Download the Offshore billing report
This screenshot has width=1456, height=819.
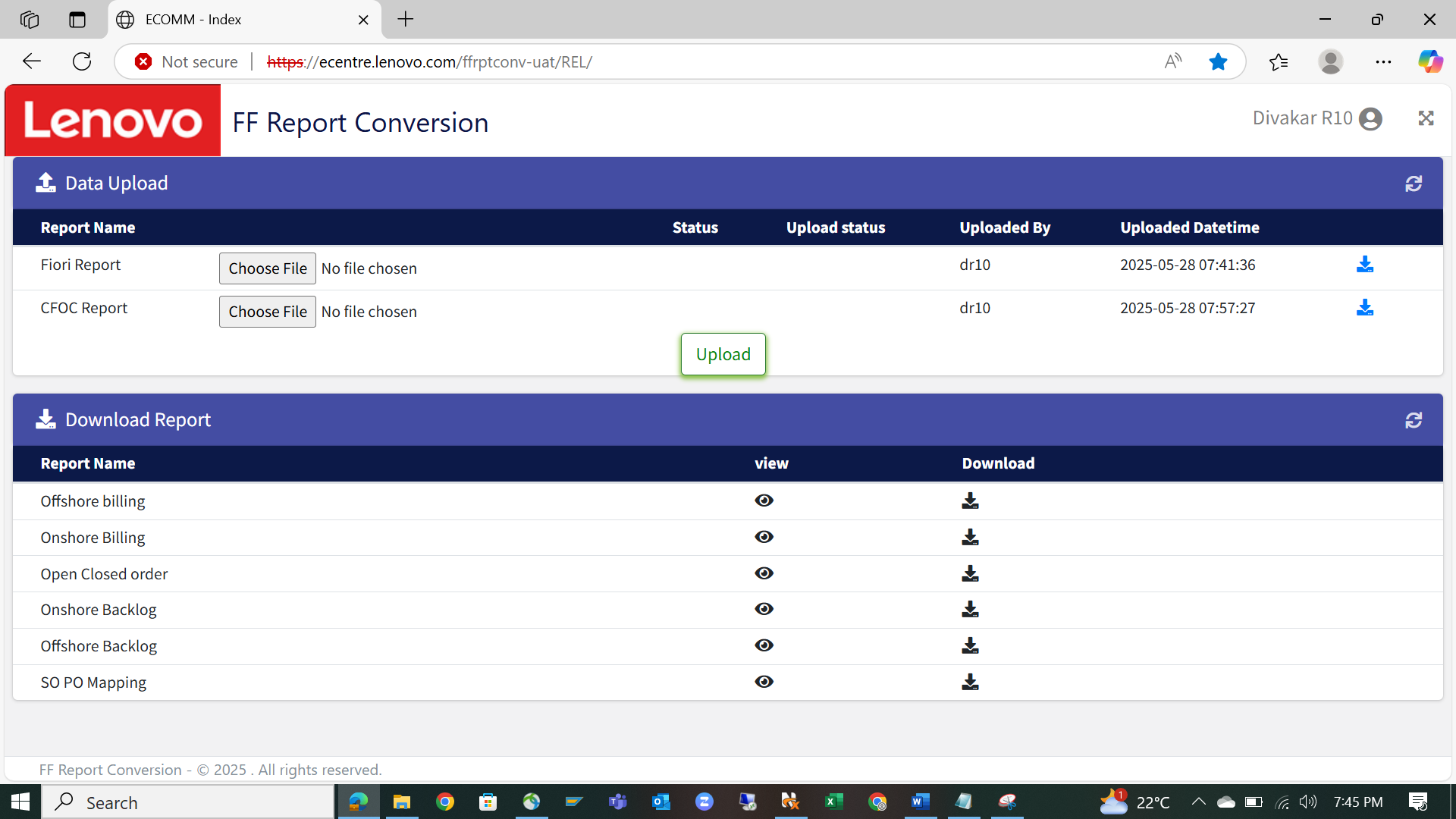(x=970, y=501)
